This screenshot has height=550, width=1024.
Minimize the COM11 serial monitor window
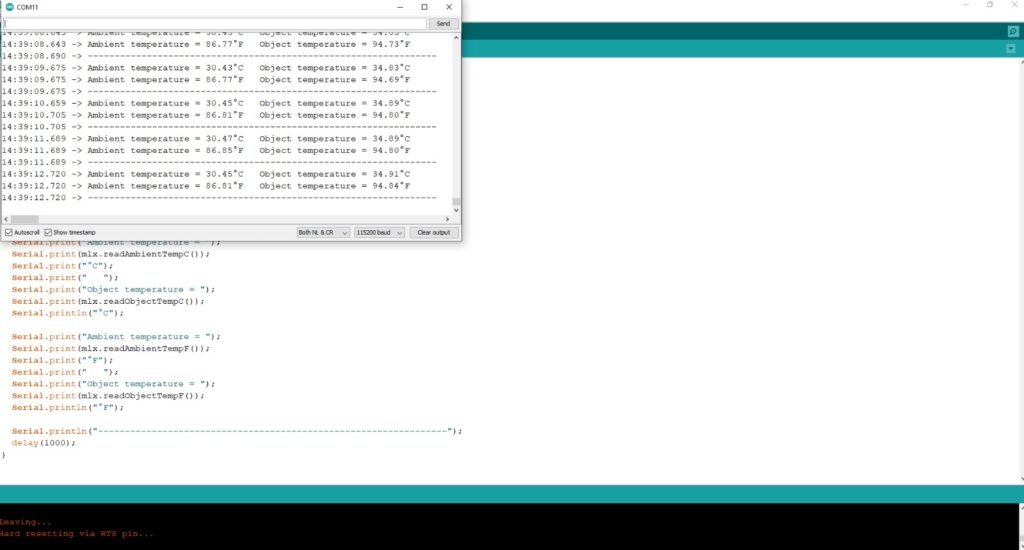point(397,6)
